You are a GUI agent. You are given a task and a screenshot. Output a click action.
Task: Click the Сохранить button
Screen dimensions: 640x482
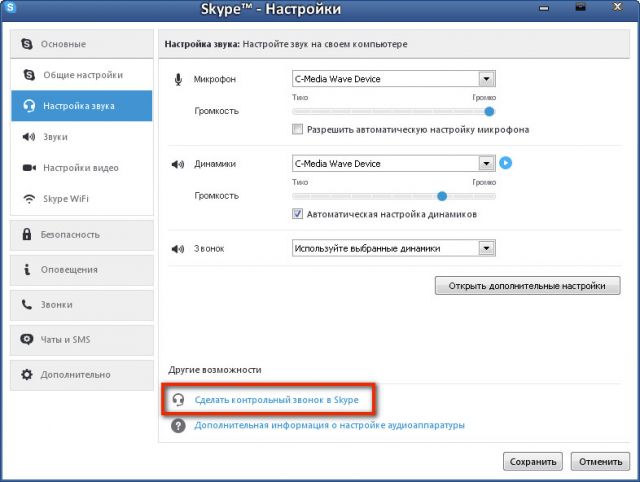click(x=533, y=462)
